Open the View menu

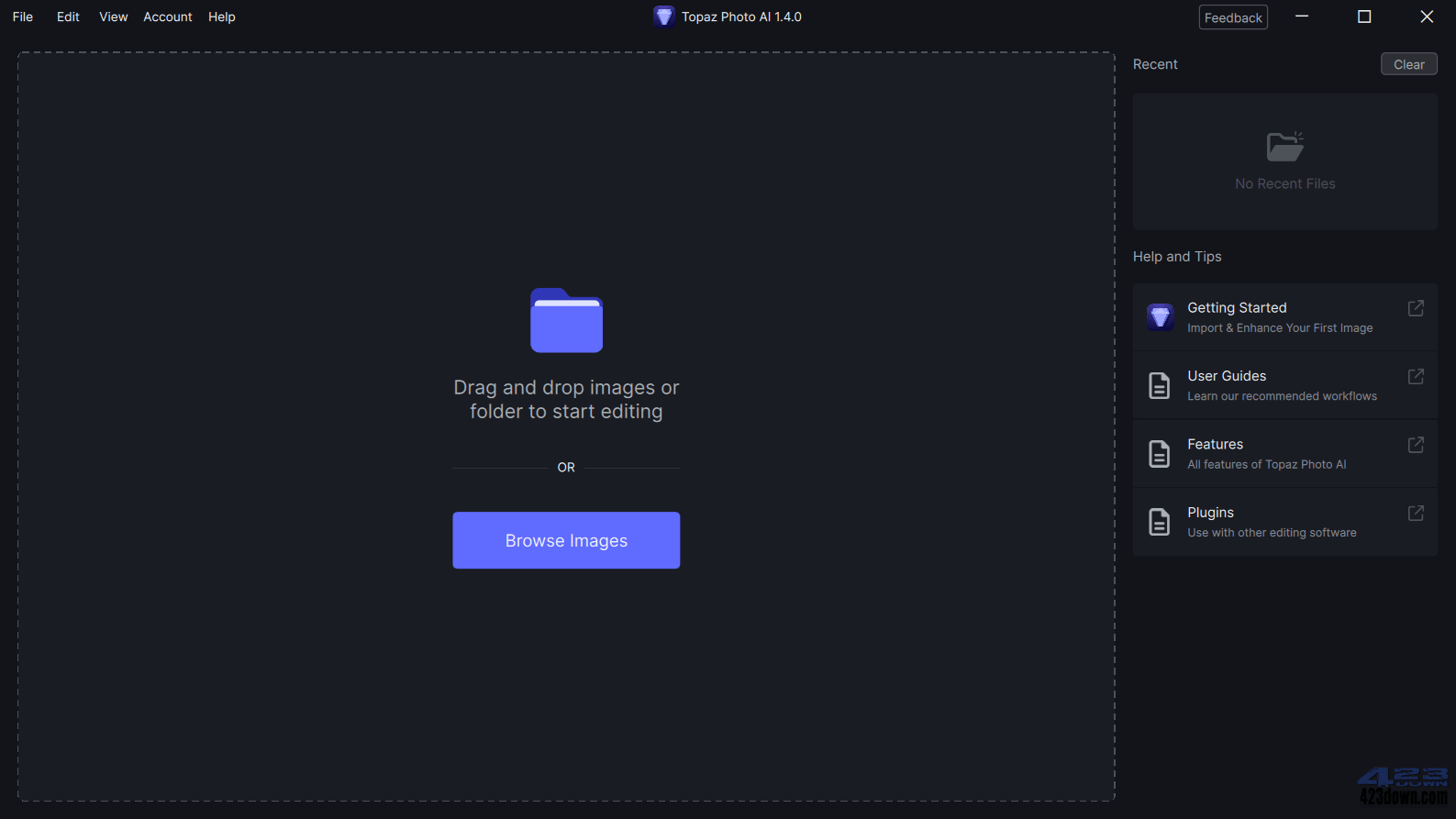coord(114,17)
